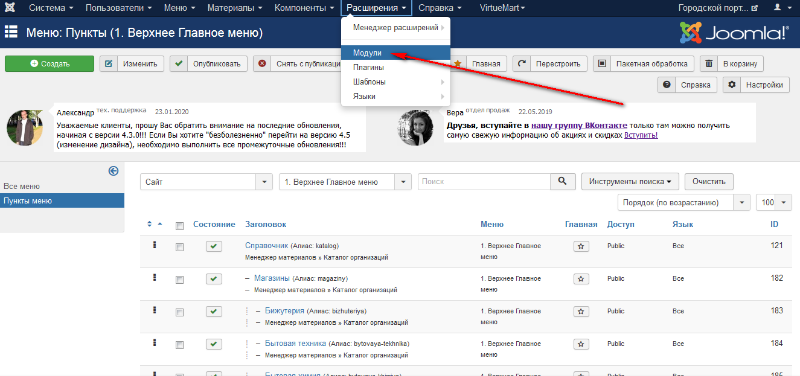Set Магазины as home with star icon
The width and height of the screenshot is (800, 376).
point(581,279)
